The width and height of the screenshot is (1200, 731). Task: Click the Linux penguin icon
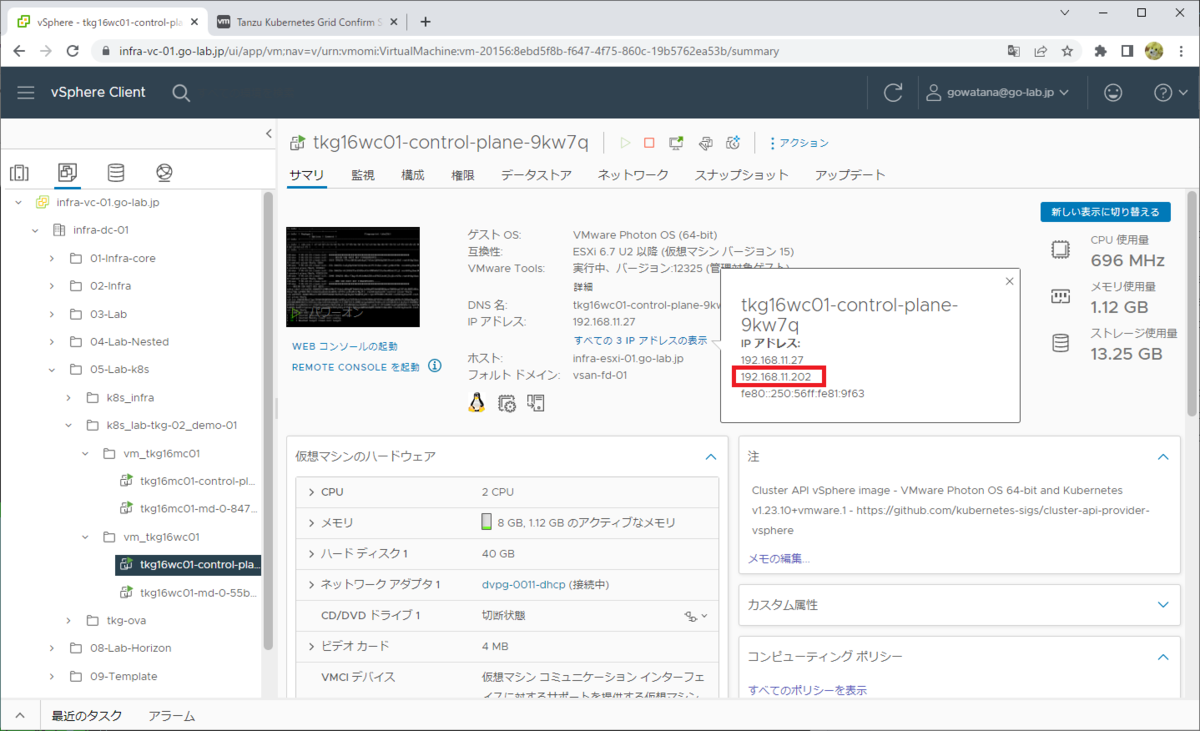point(477,403)
